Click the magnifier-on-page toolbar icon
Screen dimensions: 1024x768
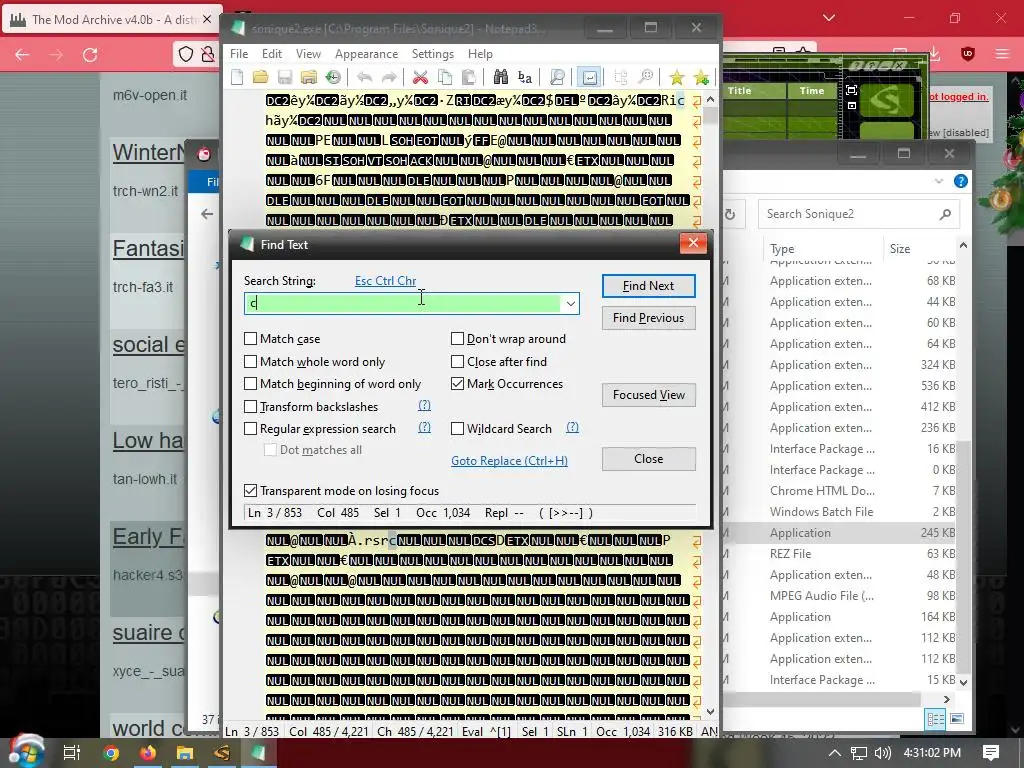pos(557,78)
